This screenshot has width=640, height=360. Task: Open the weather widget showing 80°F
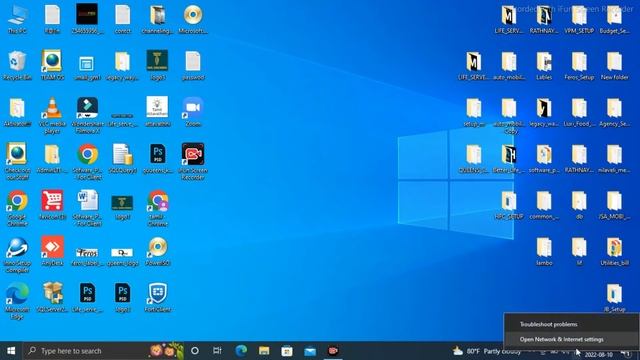(487, 351)
